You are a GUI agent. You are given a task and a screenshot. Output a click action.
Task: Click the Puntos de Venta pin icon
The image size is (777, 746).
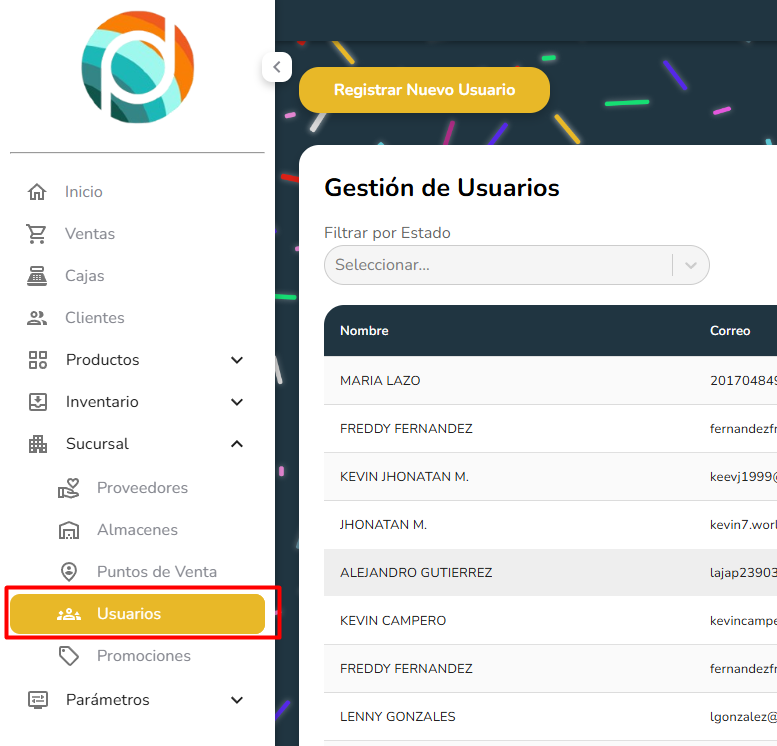[69, 572]
